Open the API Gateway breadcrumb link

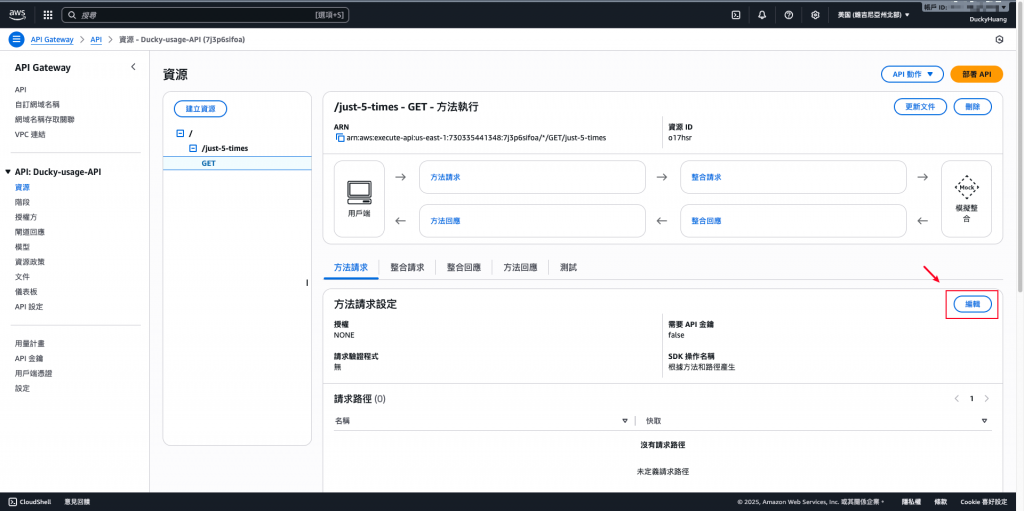52,40
